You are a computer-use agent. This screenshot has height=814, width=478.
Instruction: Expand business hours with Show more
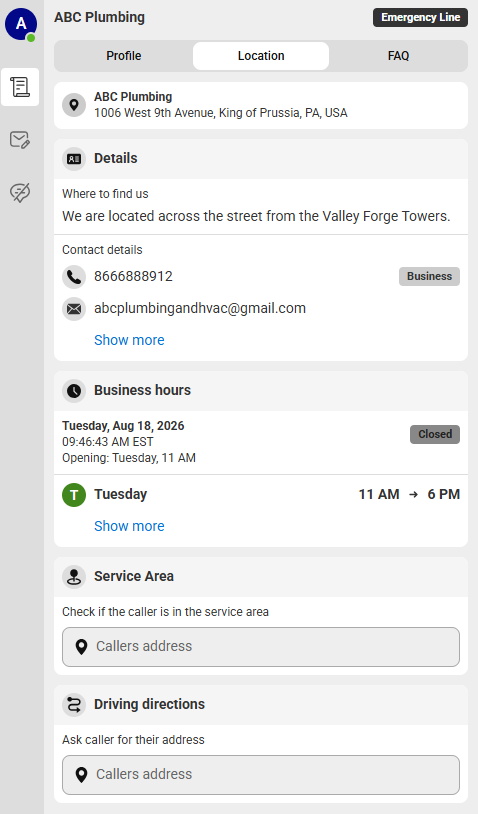pos(129,526)
